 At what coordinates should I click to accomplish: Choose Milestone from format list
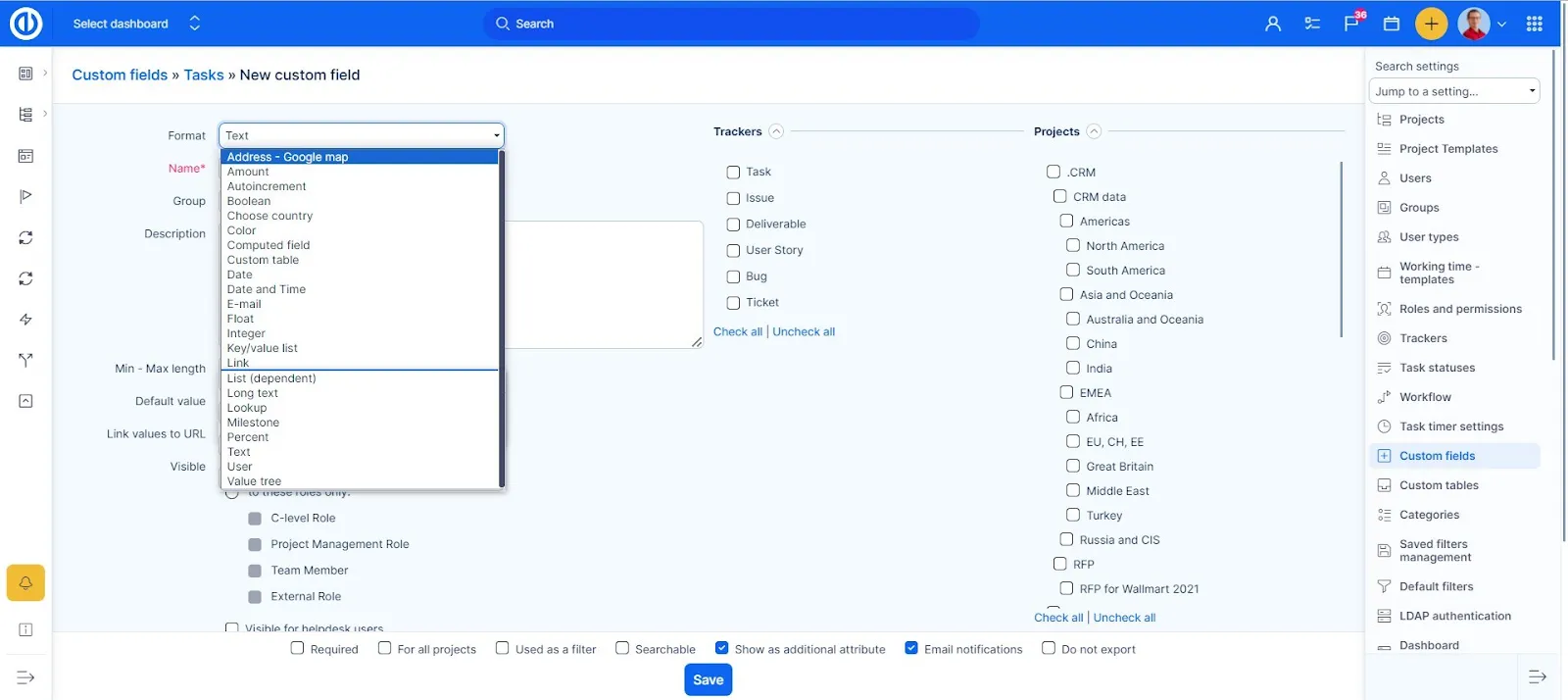[x=360, y=423]
